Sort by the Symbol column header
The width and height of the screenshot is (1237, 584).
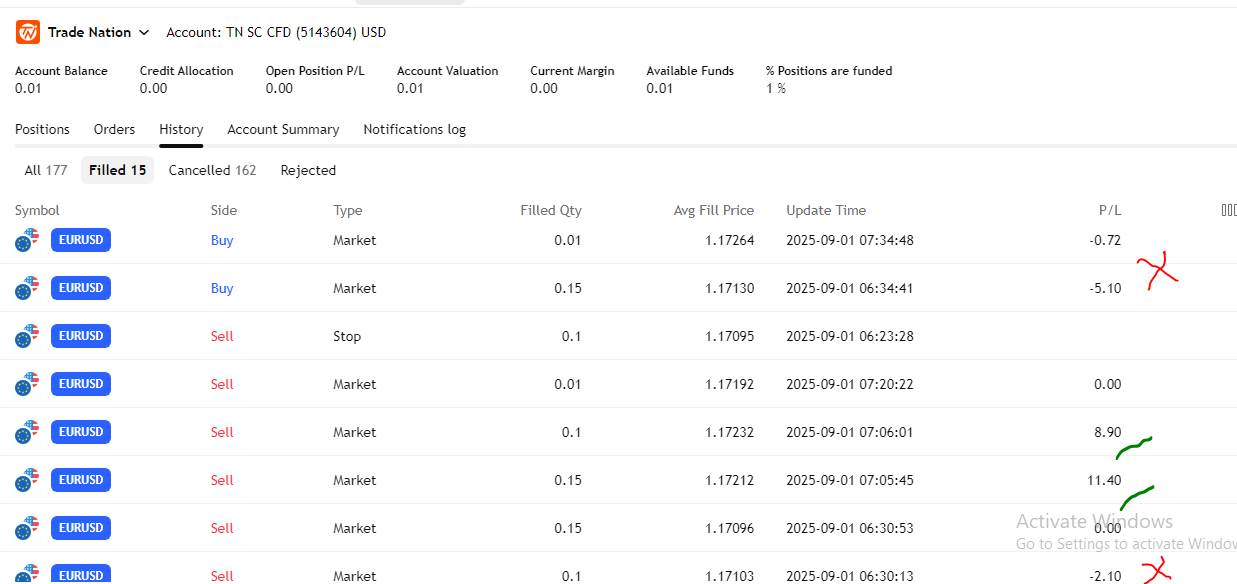(x=37, y=210)
